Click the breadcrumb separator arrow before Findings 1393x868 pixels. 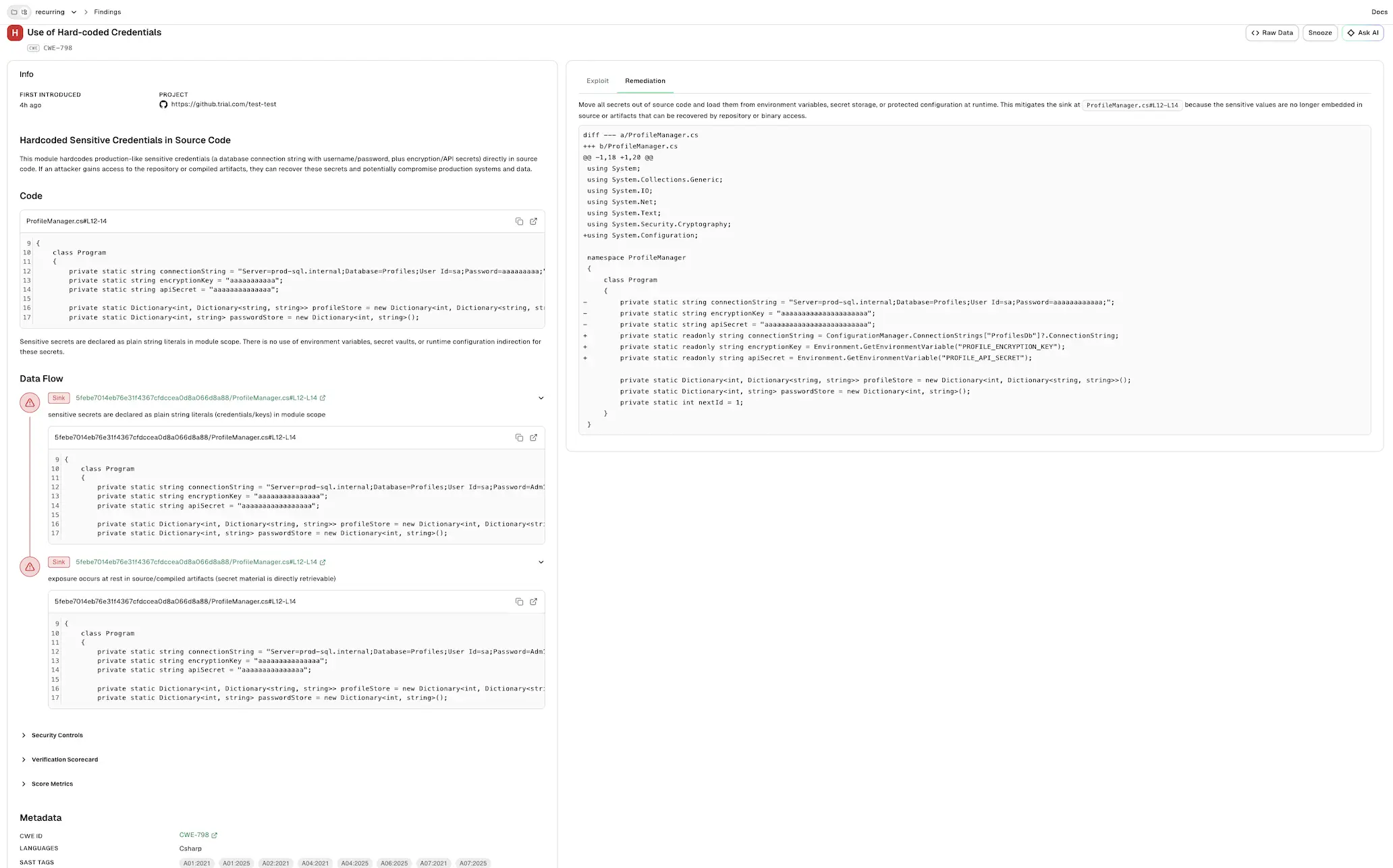coord(86,12)
